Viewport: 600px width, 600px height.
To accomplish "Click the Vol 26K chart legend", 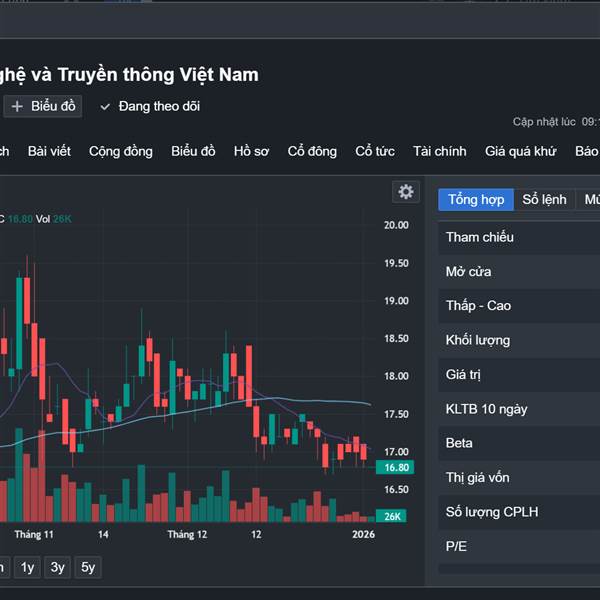I will (54, 219).
